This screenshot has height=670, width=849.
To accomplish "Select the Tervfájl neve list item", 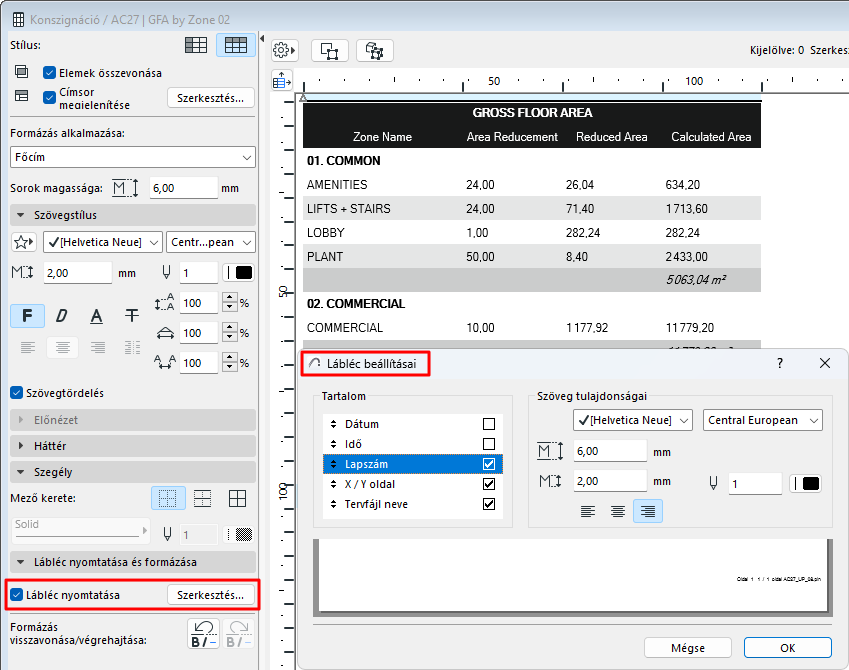I will [x=378, y=504].
